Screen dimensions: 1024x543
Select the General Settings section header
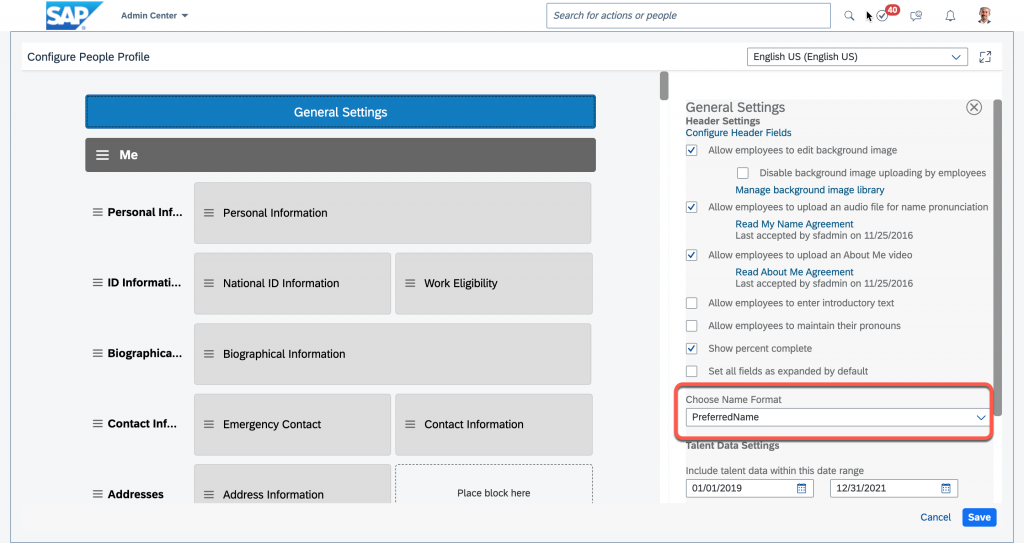[340, 112]
